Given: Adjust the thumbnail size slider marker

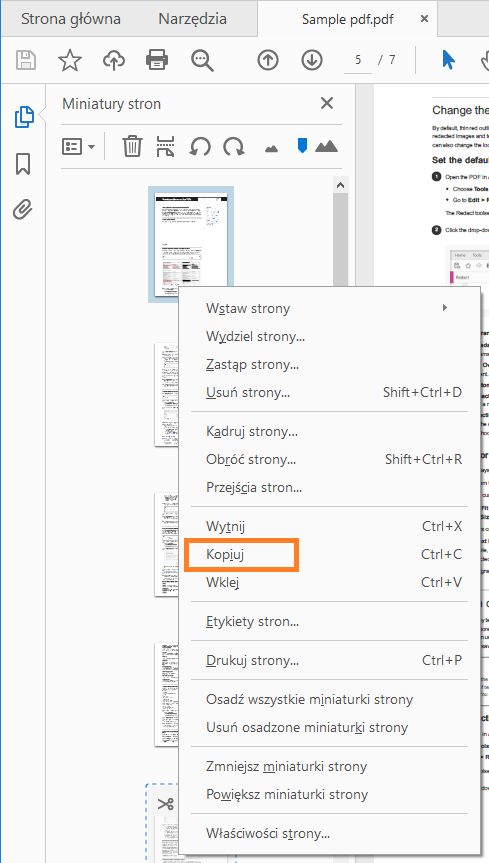Looking at the screenshot, I should tap(302, 145).
